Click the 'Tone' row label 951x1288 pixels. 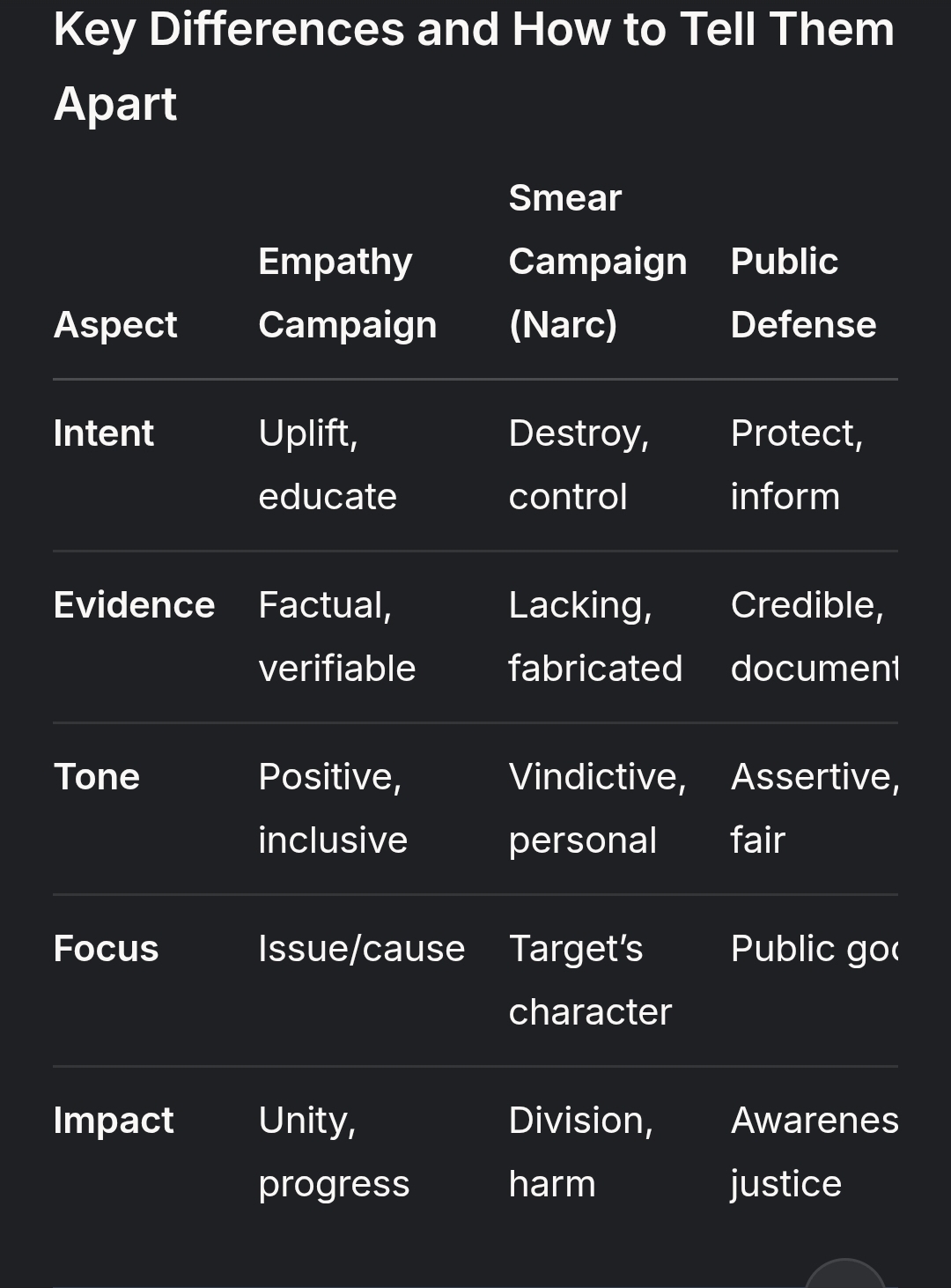tap(97, 776)
